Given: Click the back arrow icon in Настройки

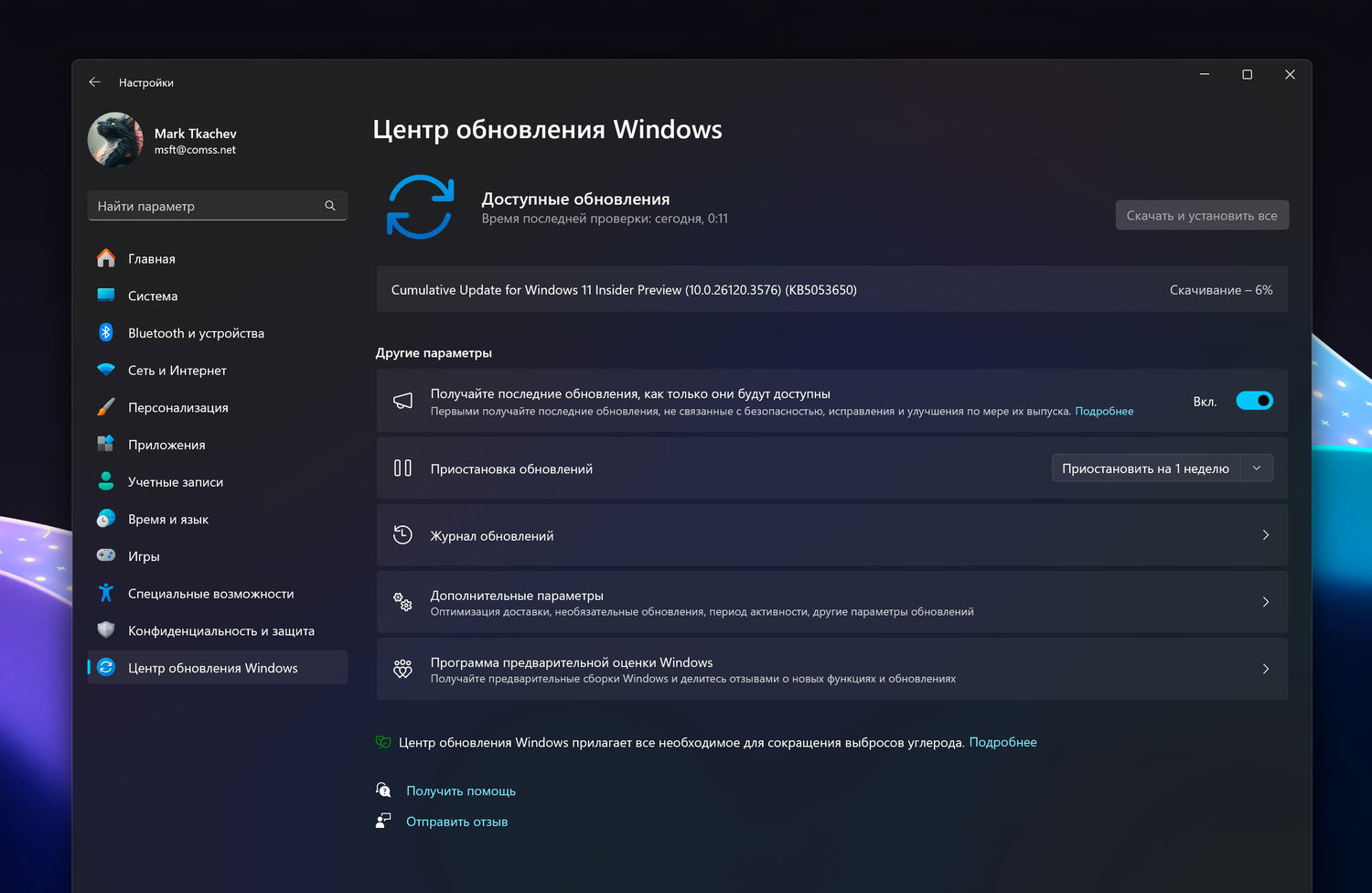Looking at the screenshot, I should 94,82.
